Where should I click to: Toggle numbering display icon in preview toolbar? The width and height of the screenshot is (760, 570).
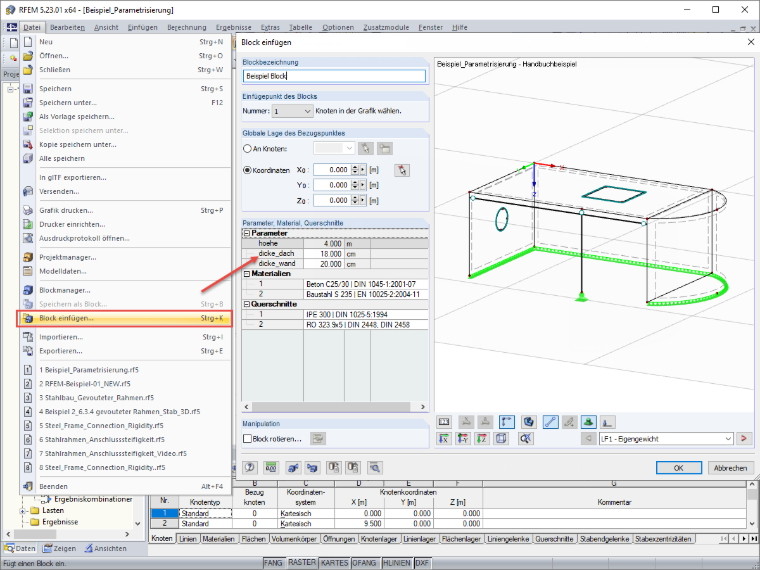click(444, 422)
